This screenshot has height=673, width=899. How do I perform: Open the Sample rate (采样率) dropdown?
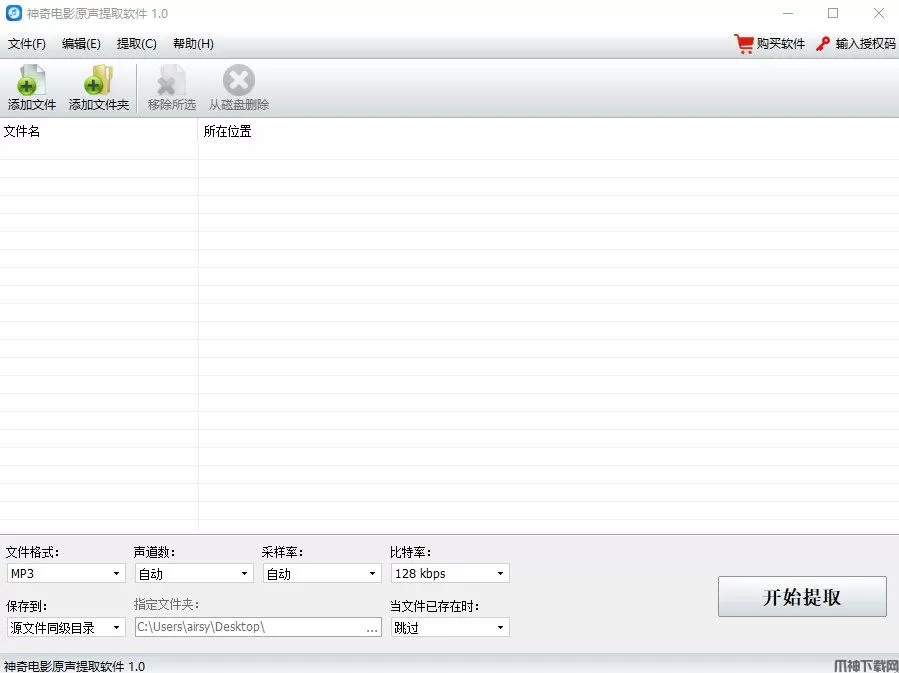tap(321, 573)
